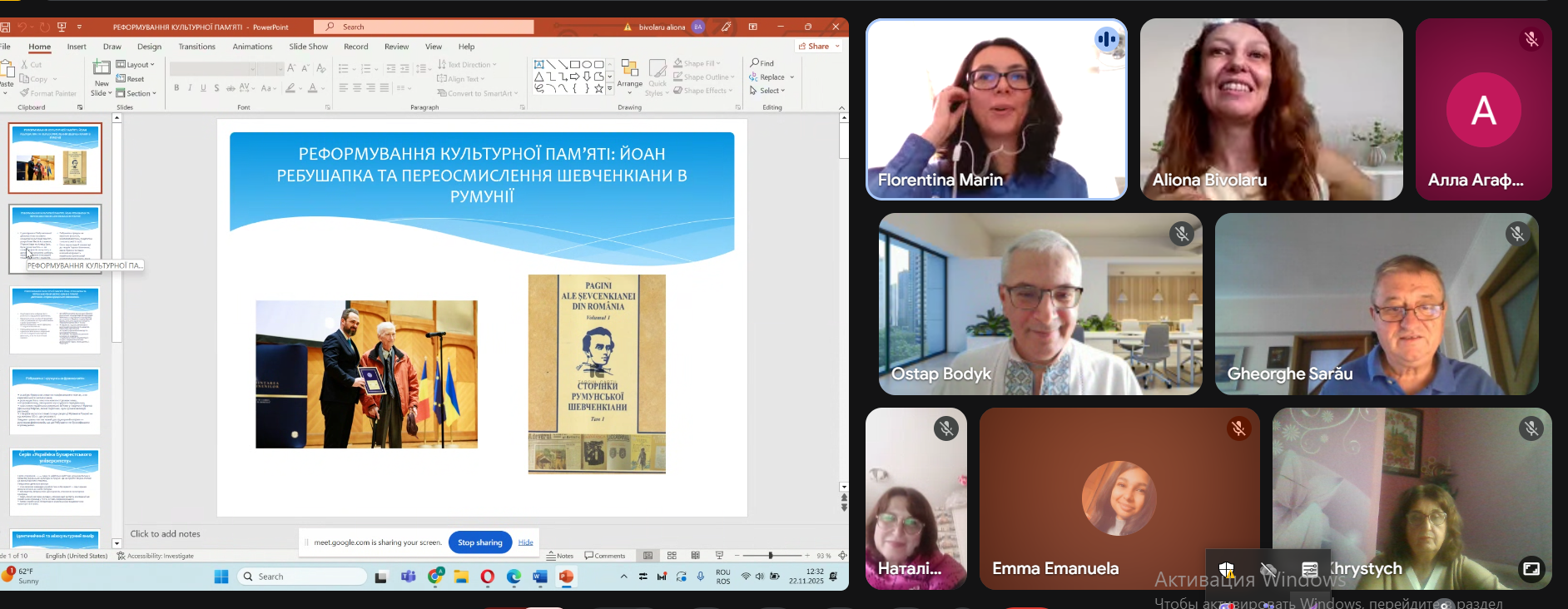This screenshot has height=609, width=1568.
Task: Click the New Slide icon
Action: pos(102,68)
